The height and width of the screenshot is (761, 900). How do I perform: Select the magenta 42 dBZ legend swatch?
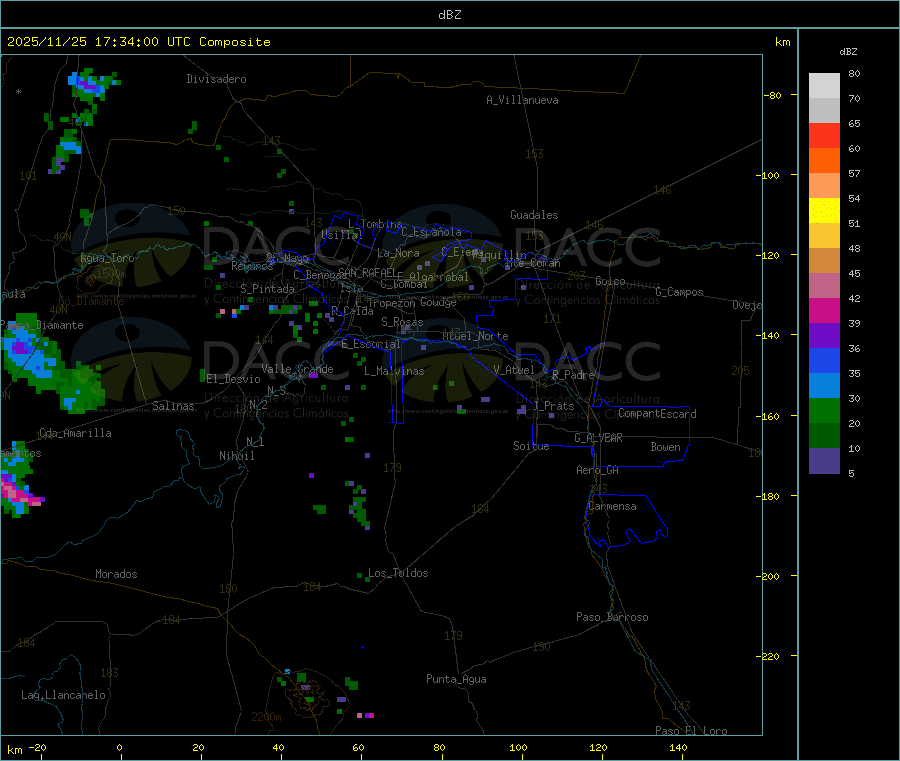[x=824, y=310]
